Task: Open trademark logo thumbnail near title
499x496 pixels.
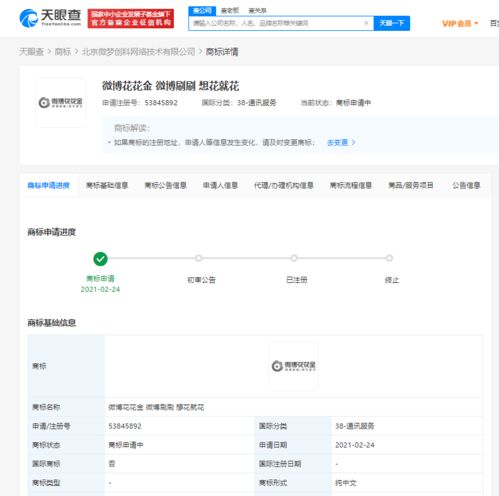Action: coord(61,103)
